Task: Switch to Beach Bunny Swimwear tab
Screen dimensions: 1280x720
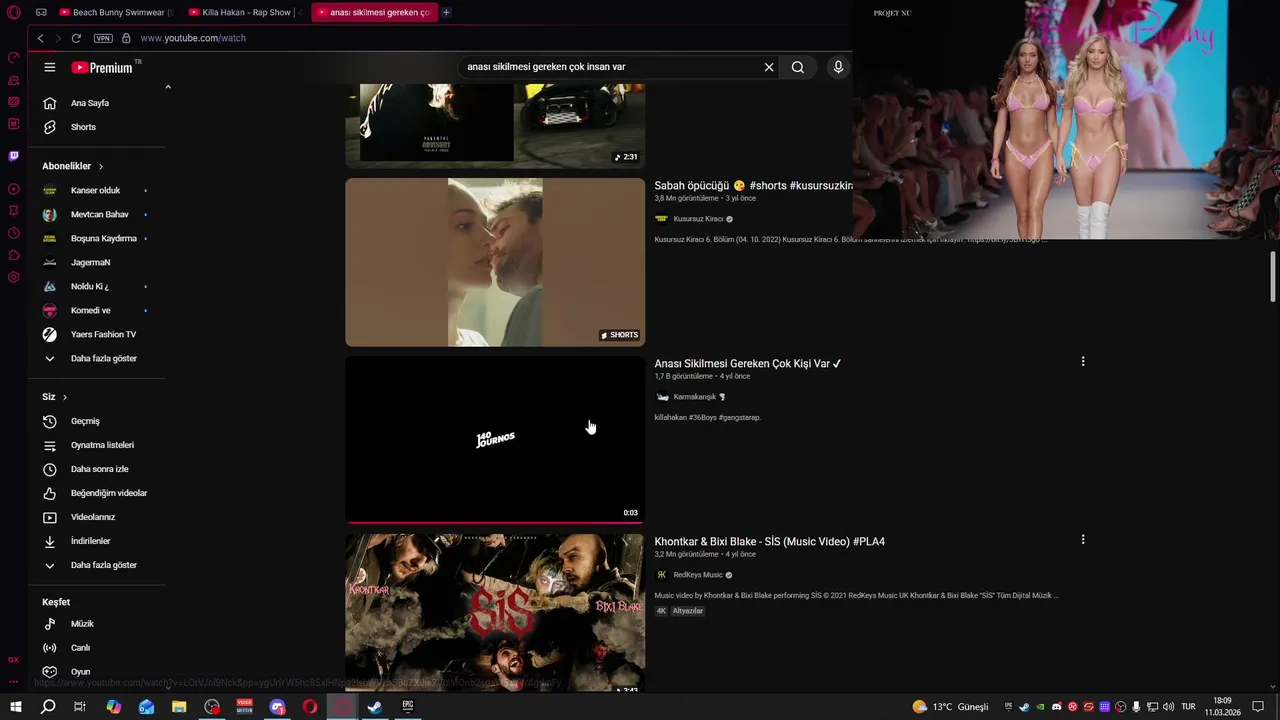Action: click(x=117, y=12)
